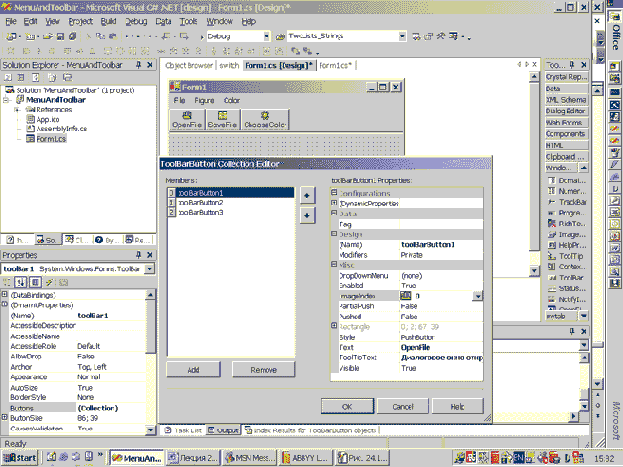Click the Add button in Collection Editor
The width and height of the screenshot is (623, 467).
[x=194, y=370]
